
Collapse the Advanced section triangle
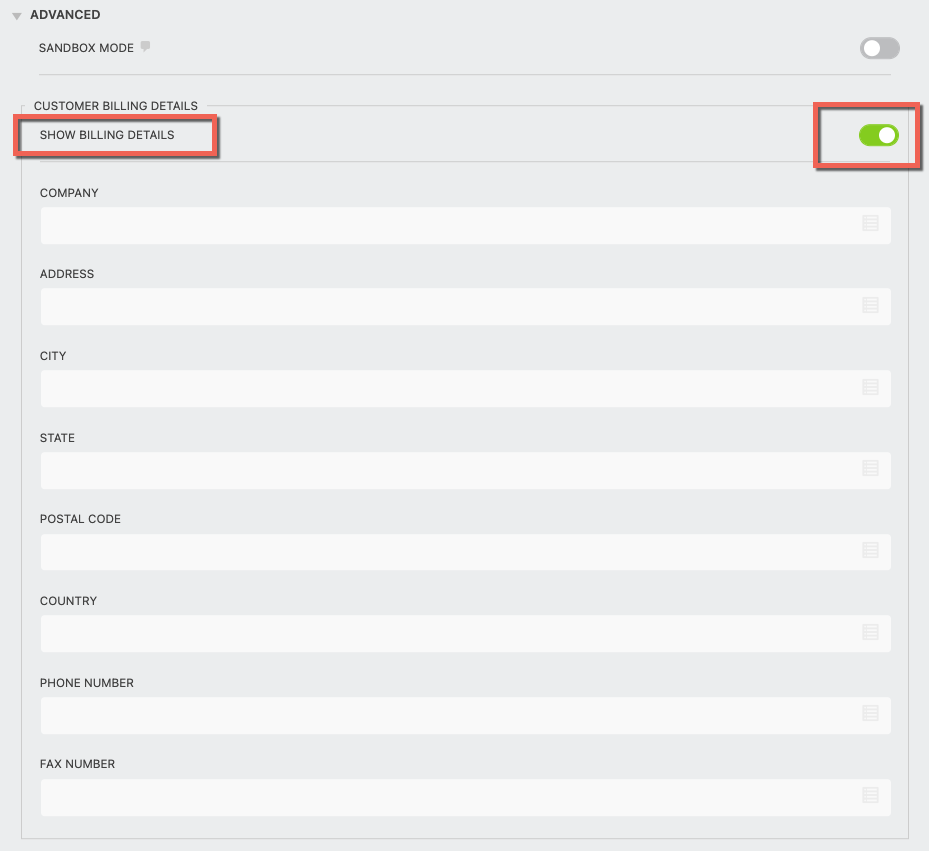[17, 17]
